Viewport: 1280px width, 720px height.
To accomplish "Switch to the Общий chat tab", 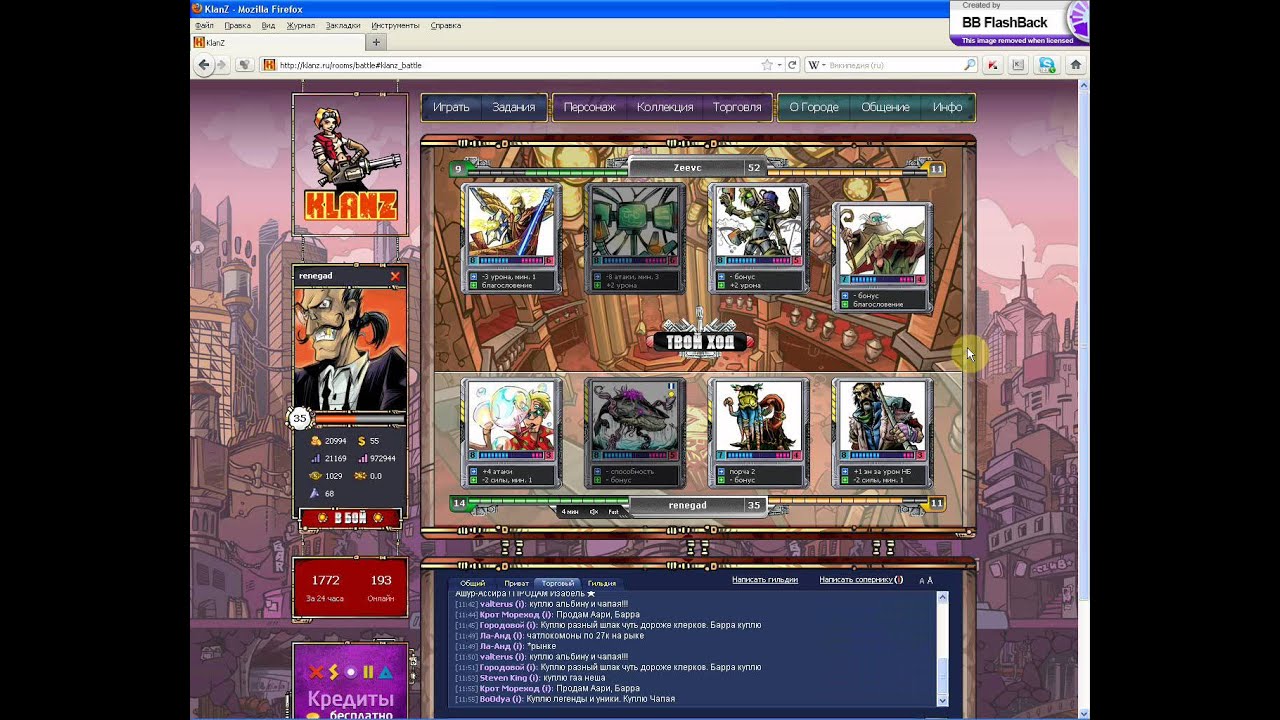I will [x=472, y=583].
